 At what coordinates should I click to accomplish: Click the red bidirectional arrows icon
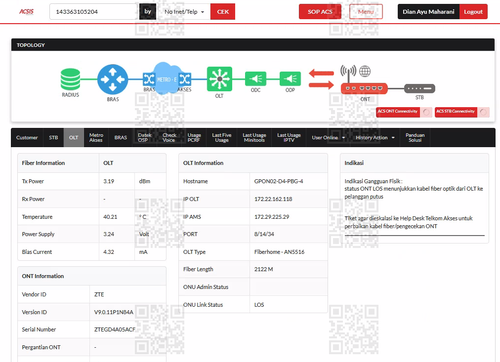[x=321, y=79]
